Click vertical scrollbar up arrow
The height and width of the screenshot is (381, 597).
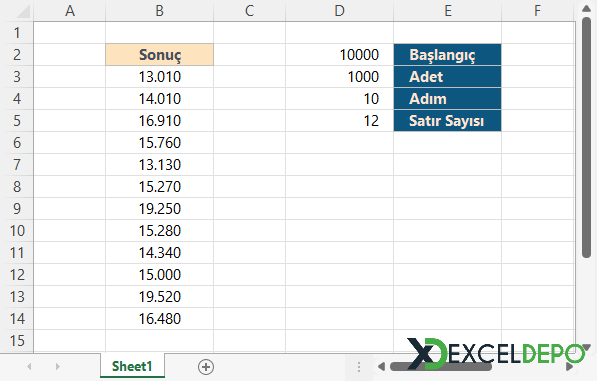coord(587,8)
